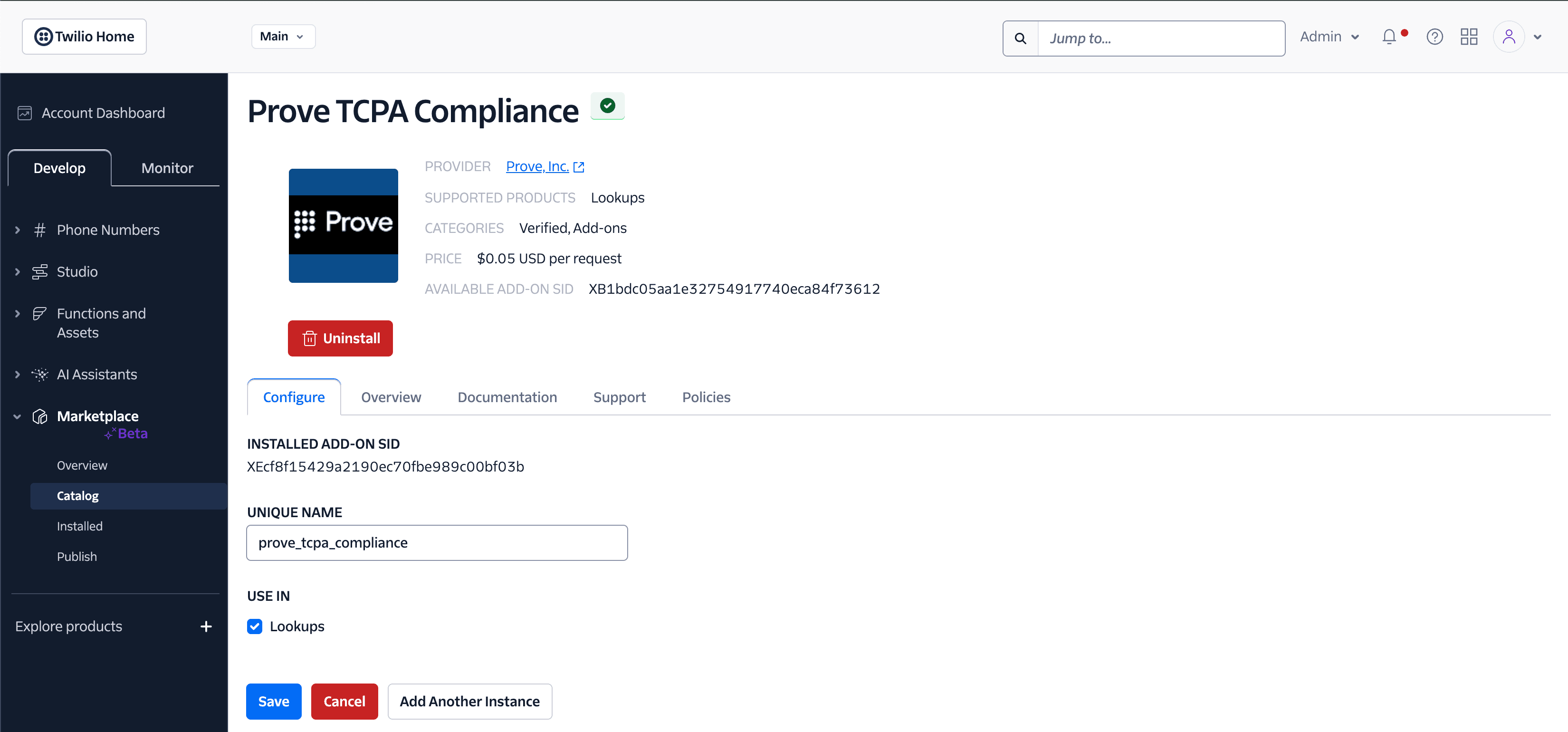Screen dimensions: 1568x732
Task: Open notifications bell icon
Action: click(x=1388, y=37)
